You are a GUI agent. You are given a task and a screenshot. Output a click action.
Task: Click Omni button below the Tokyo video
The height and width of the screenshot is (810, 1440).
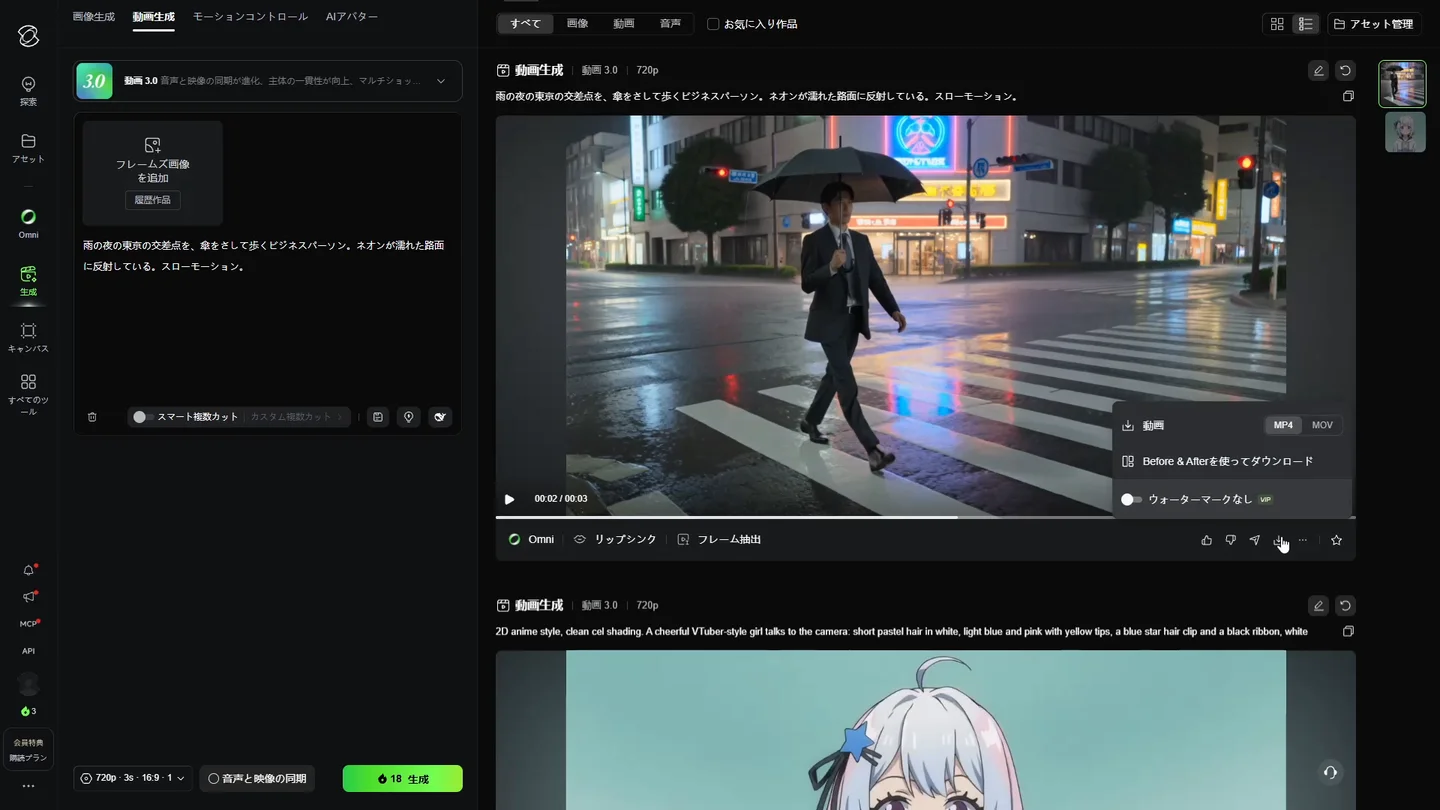[531, 540]
